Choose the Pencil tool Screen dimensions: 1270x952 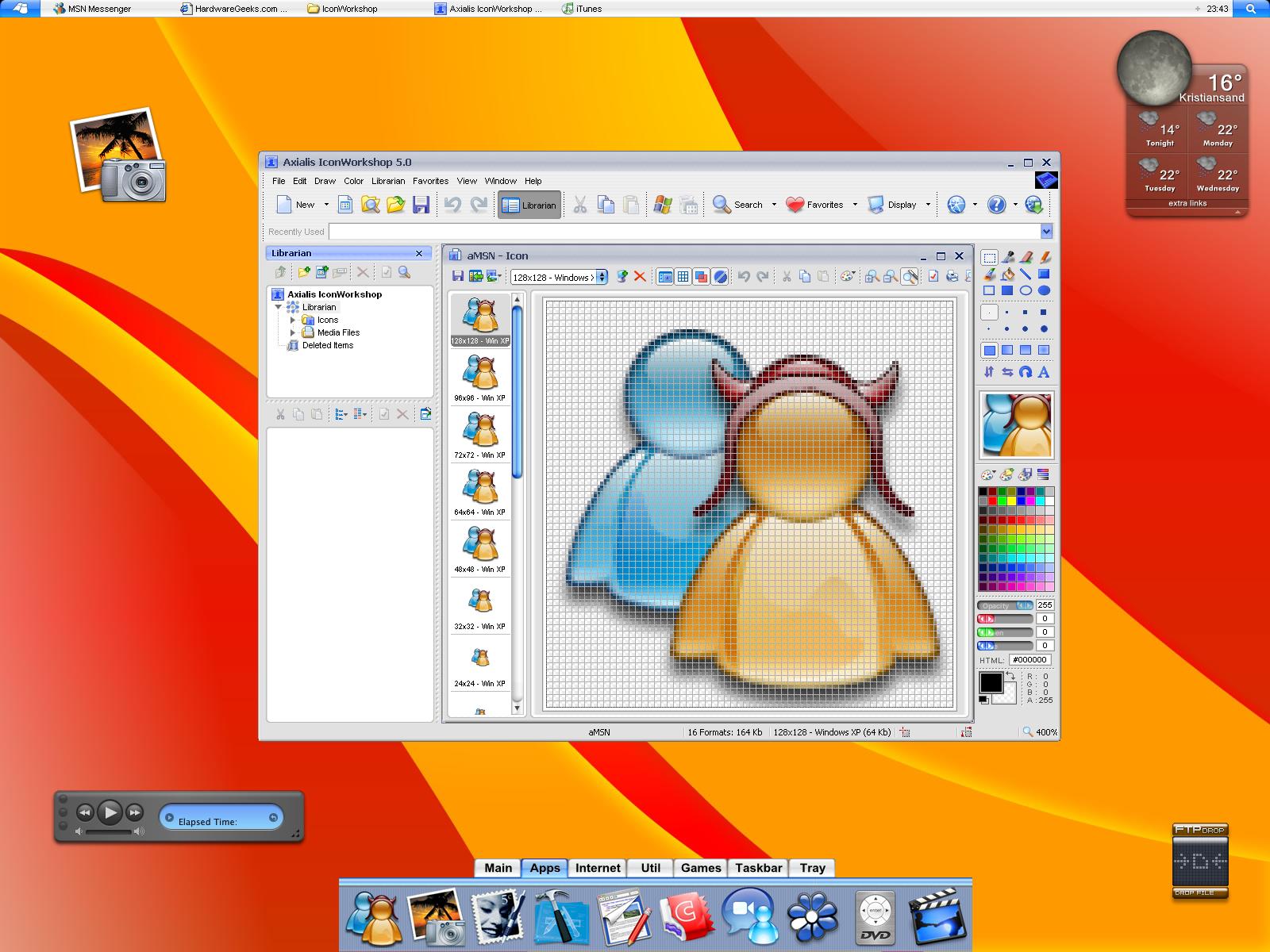(1045, 257)
